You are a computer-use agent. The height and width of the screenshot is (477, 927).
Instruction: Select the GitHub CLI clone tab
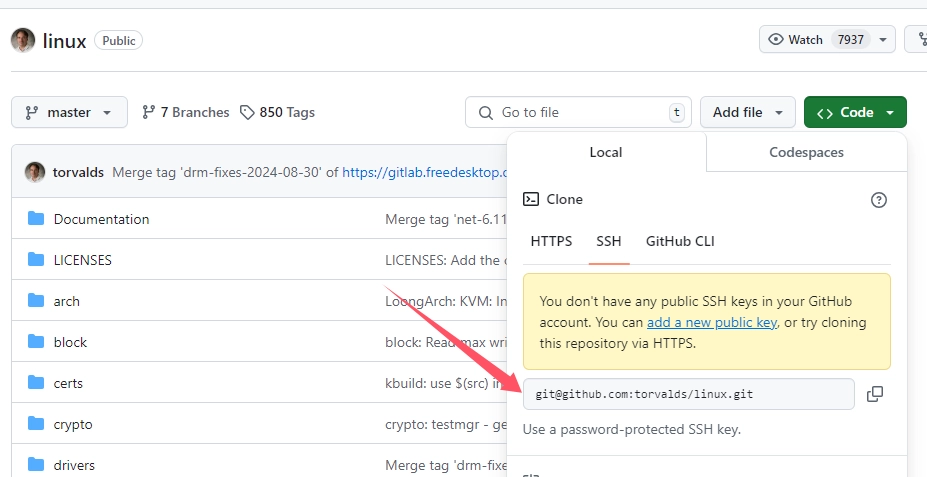680,241
